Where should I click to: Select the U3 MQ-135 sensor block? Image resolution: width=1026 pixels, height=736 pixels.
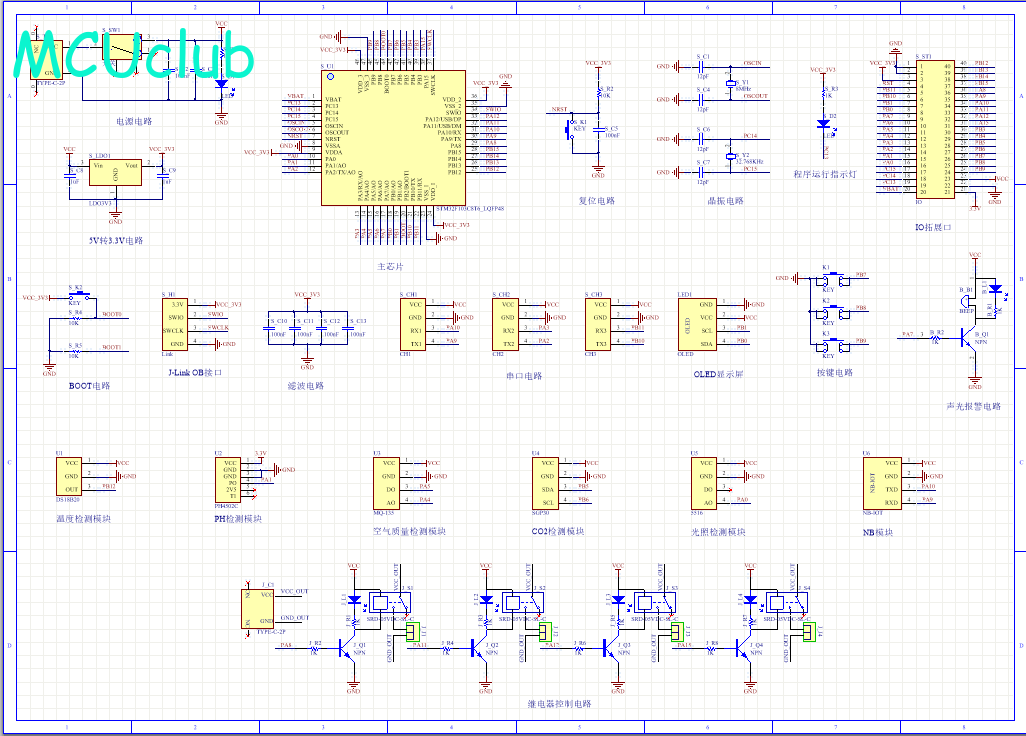click(x=386, y=483)
